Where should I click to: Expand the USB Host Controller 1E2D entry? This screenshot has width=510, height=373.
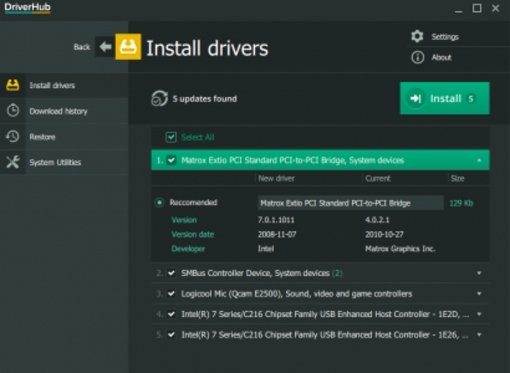tap(479, 314)
